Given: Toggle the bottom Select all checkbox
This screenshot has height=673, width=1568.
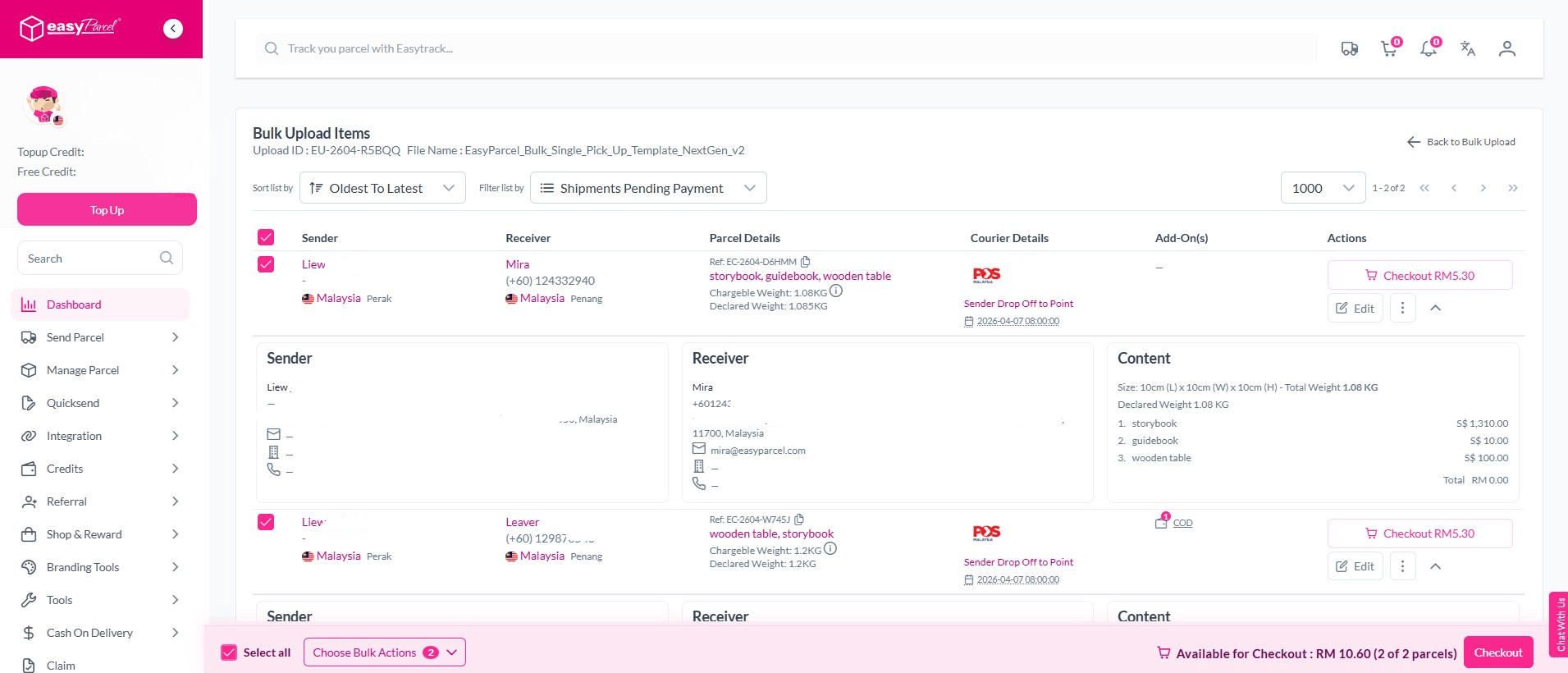Looking at the screenshot, I should click(x=229, y=652).
